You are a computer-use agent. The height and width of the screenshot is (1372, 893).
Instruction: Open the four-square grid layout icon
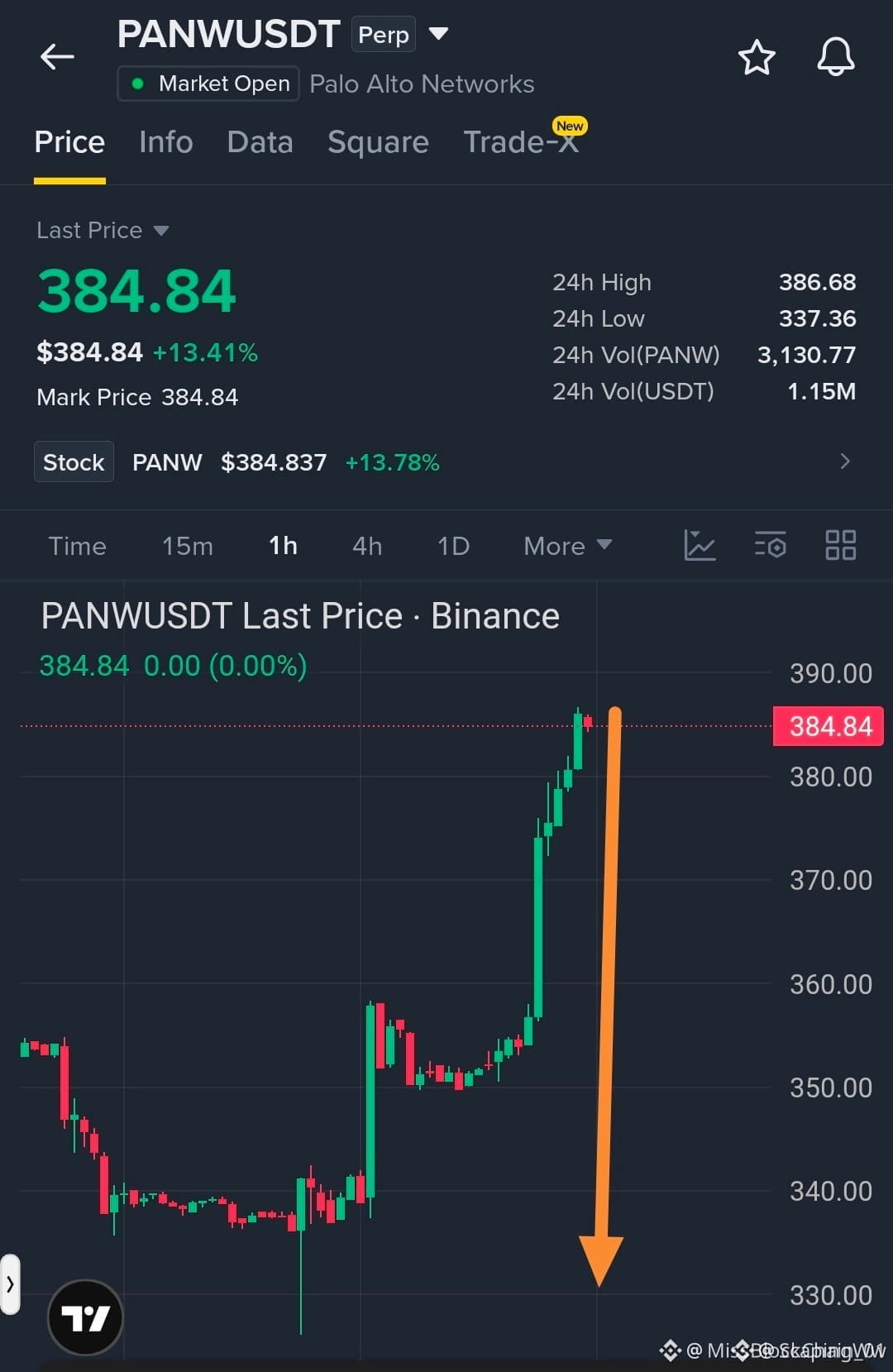[841, 546]
